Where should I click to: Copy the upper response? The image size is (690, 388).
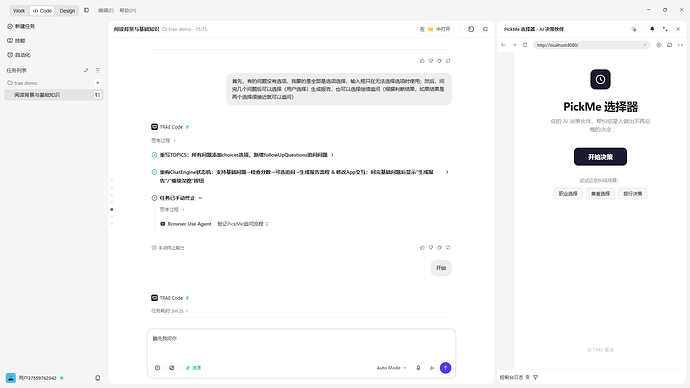pyautogui.click(x=439, y=61)
